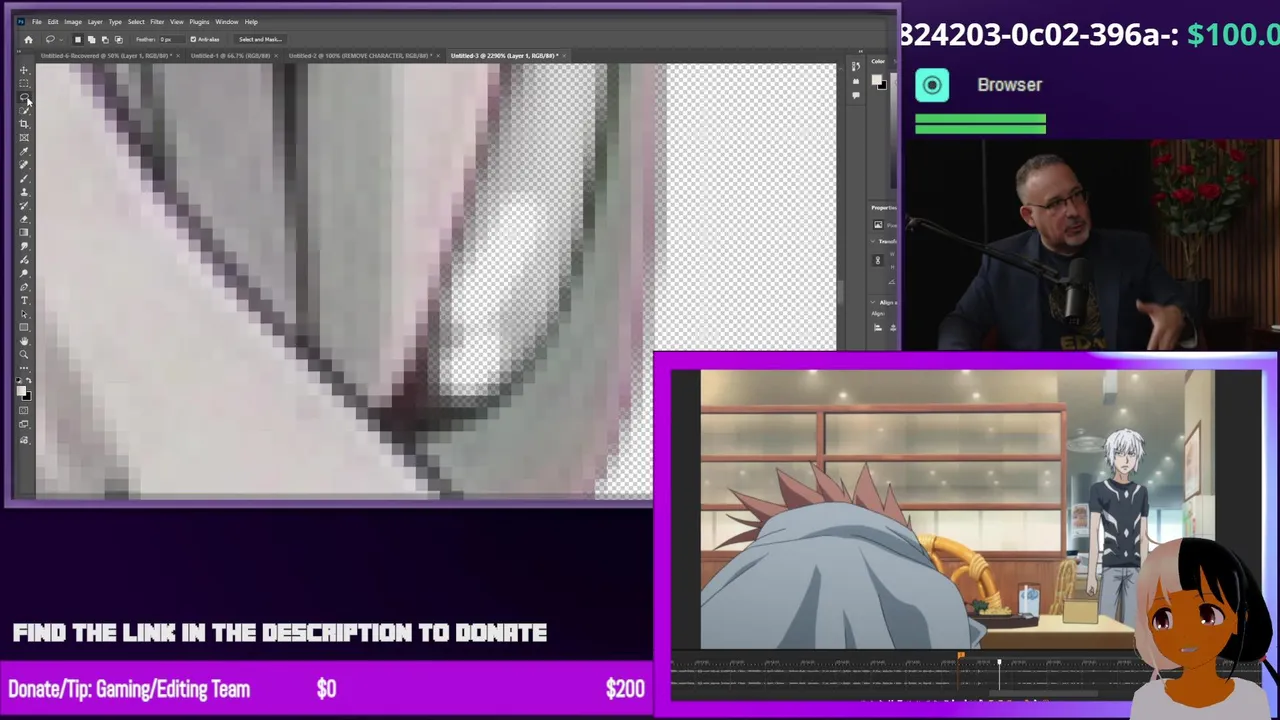Open the Comments panel icon

coord(856,95)
